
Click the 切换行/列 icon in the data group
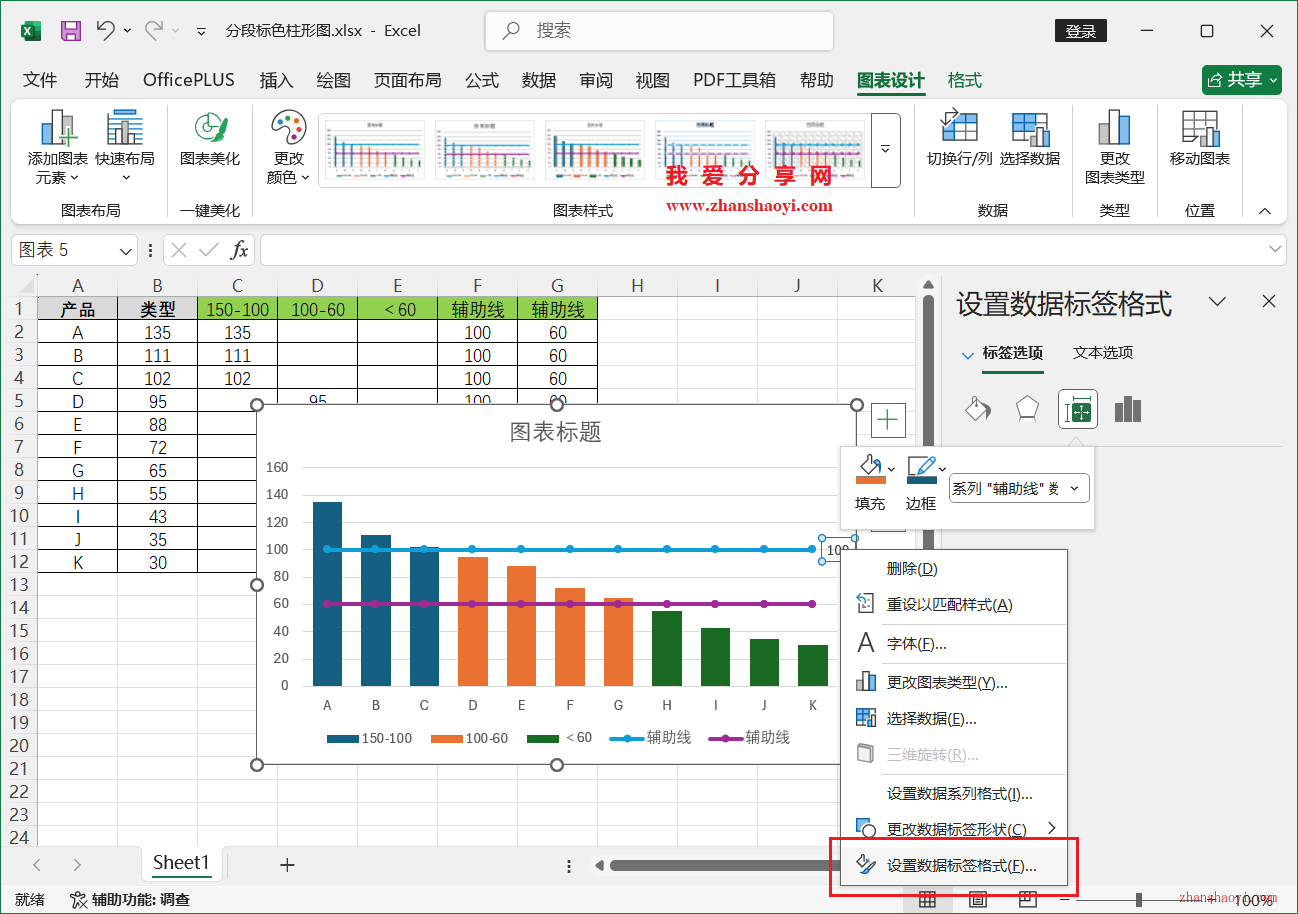958,140
